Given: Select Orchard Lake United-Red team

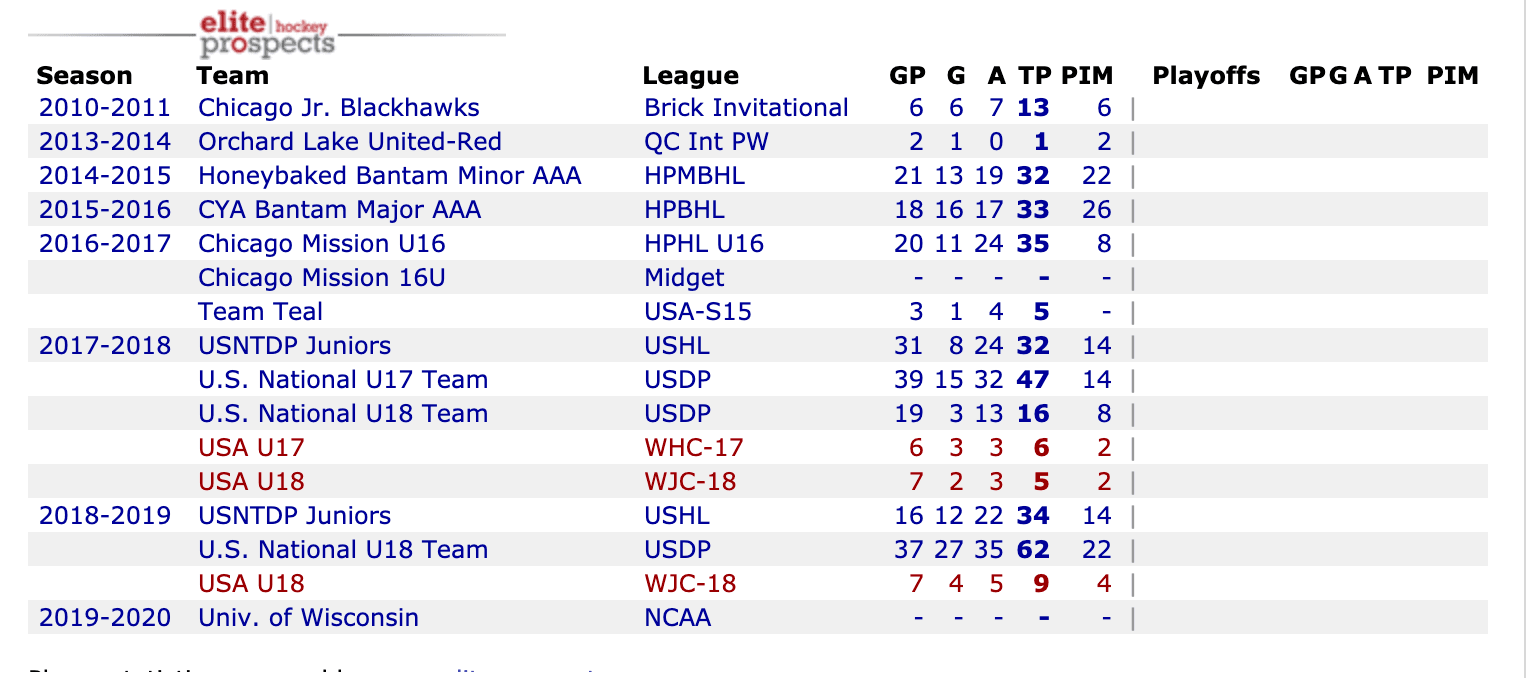Looking at the screenshot, I should click(350, 142).
